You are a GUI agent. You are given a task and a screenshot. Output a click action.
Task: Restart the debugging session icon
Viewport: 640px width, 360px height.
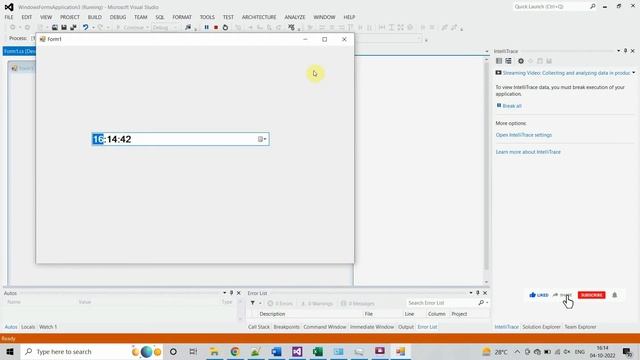(x=225, y=27)
